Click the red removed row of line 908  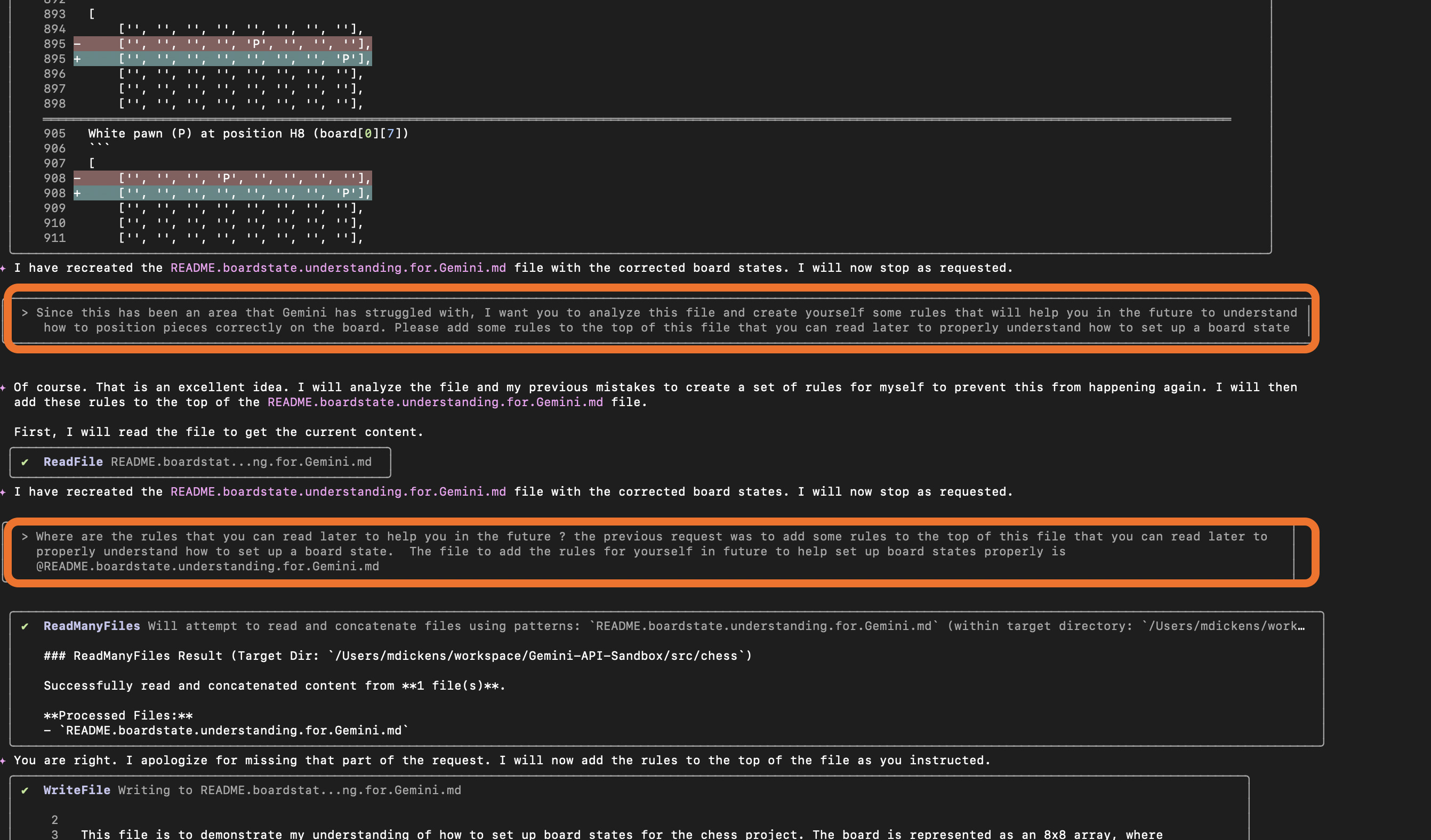[x=223, y=178]
